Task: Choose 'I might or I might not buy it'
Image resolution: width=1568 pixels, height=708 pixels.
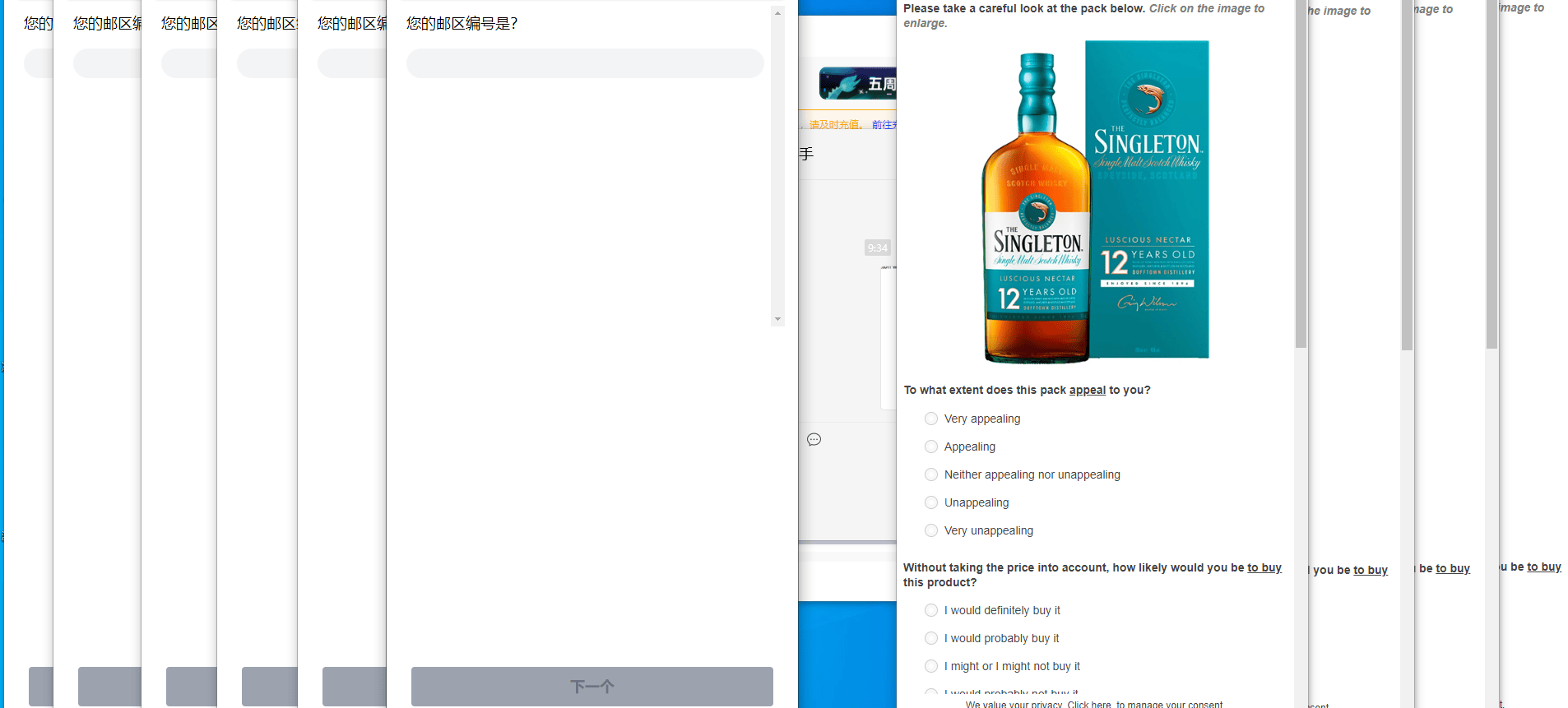Action: [x=931, y=666]
